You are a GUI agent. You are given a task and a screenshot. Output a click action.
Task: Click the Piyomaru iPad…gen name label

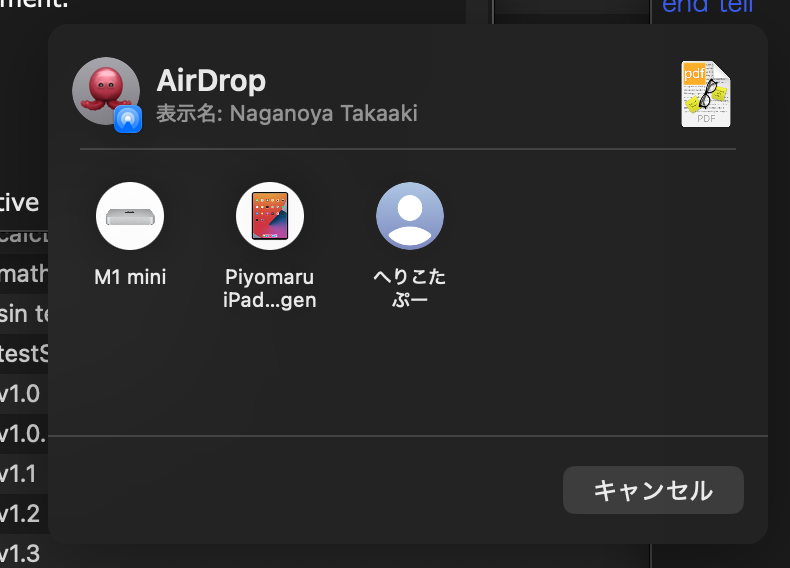270,288
